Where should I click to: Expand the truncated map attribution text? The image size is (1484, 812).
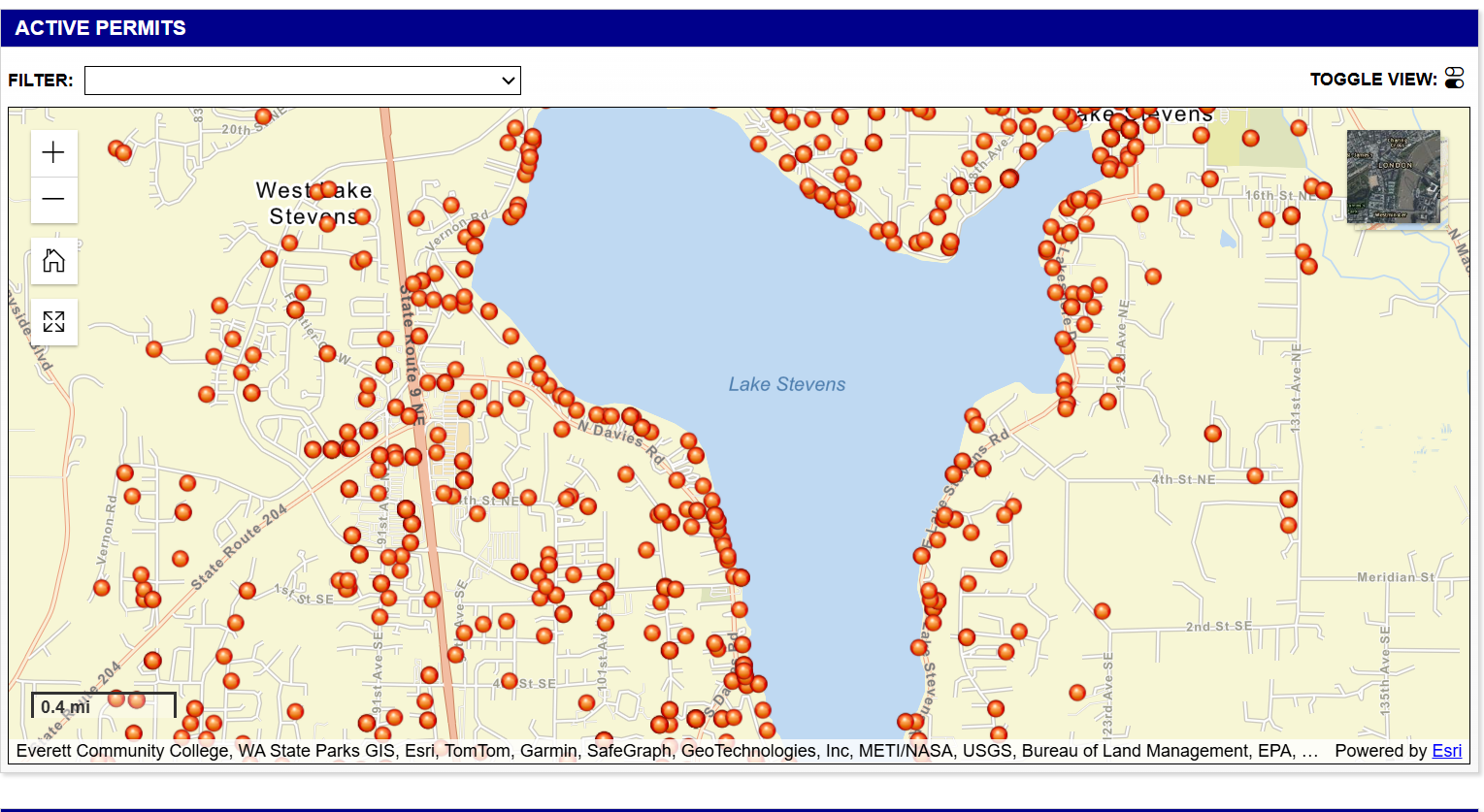[1309, 751]
